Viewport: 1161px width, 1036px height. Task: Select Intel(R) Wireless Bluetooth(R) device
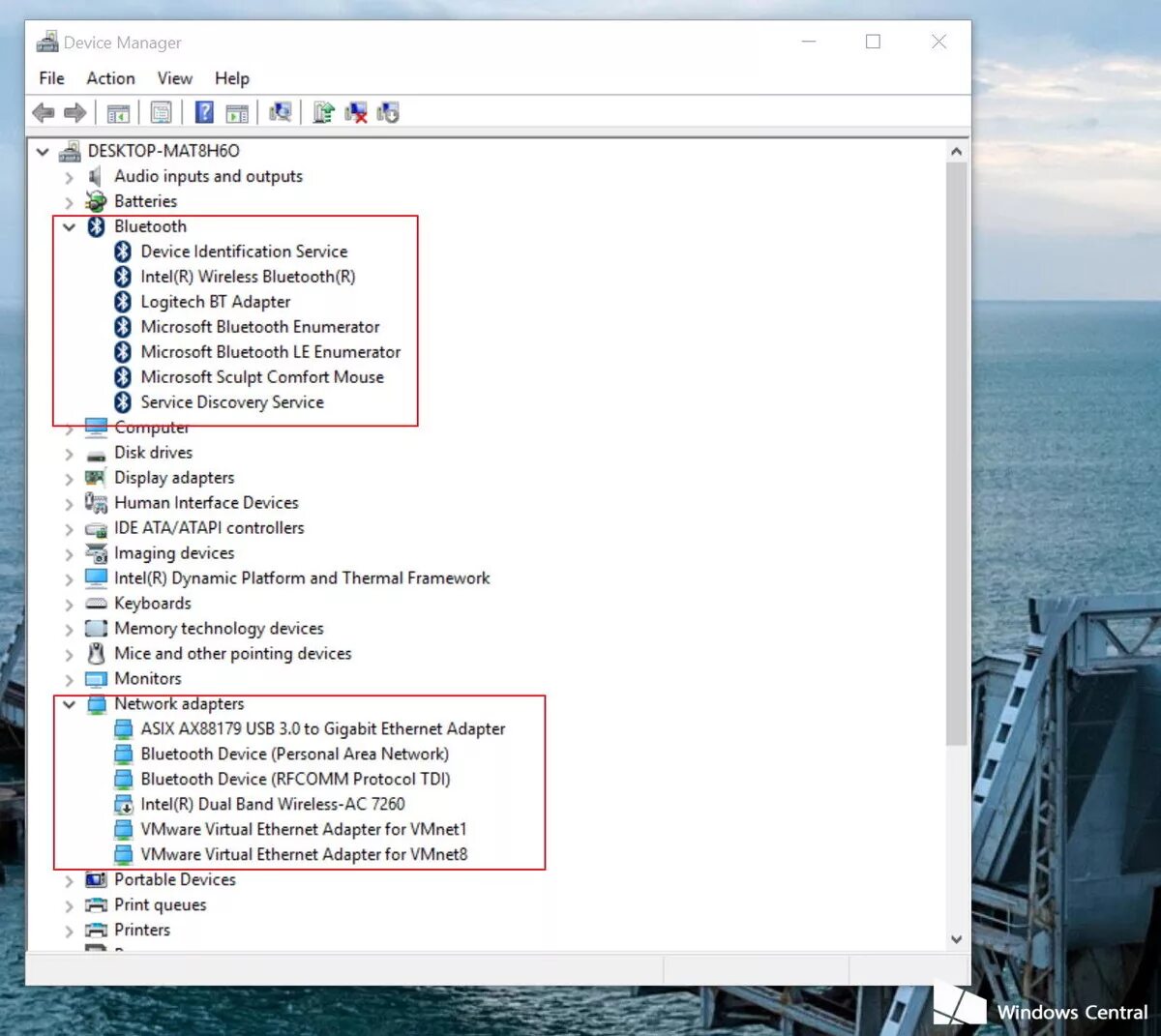[248, 277]
